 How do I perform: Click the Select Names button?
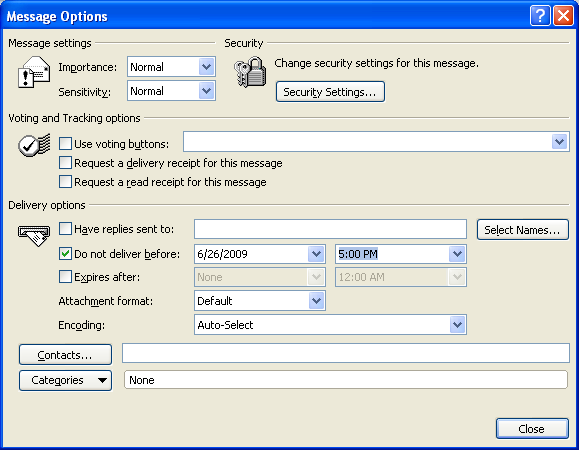tap(523, 230)
